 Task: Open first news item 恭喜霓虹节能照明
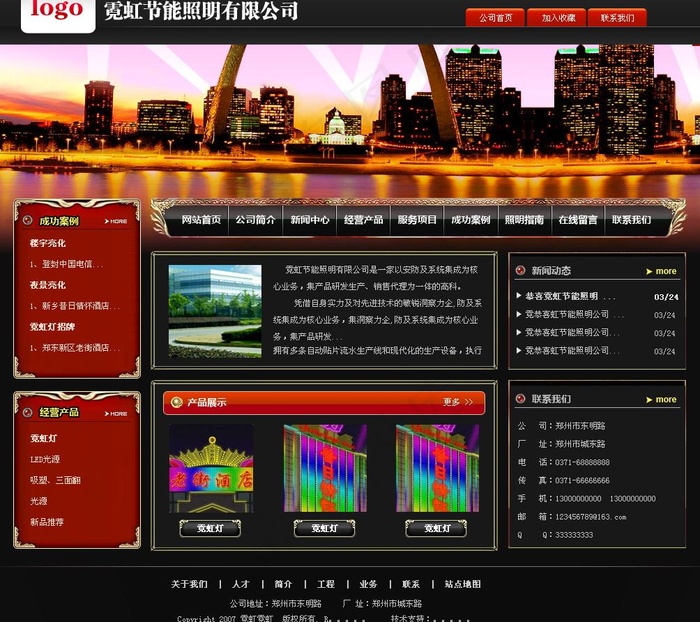[x=571, y=296]
